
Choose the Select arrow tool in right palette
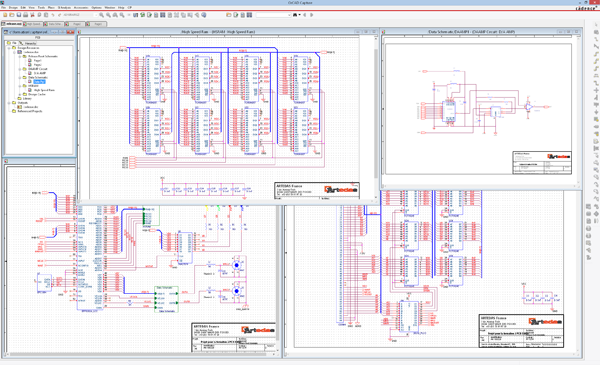(x=596, y=25)
